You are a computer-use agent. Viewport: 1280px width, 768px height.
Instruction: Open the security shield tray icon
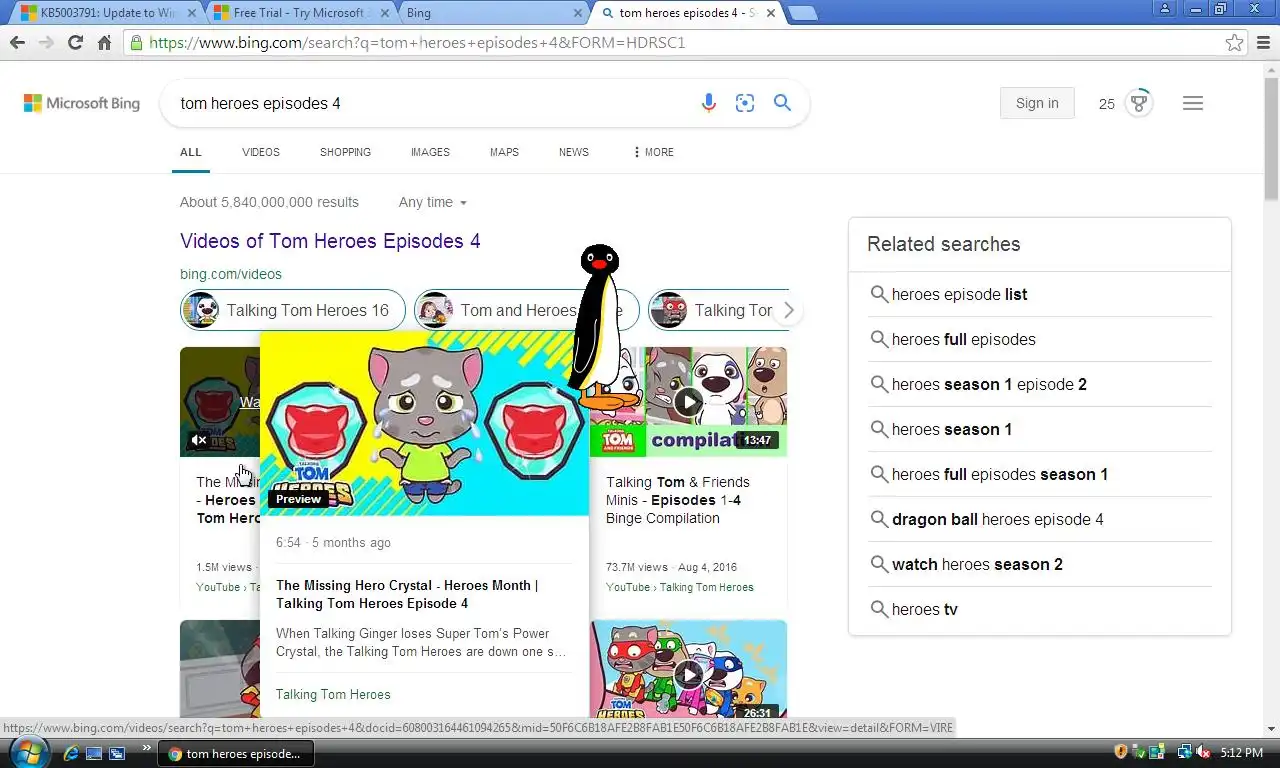1121,752
